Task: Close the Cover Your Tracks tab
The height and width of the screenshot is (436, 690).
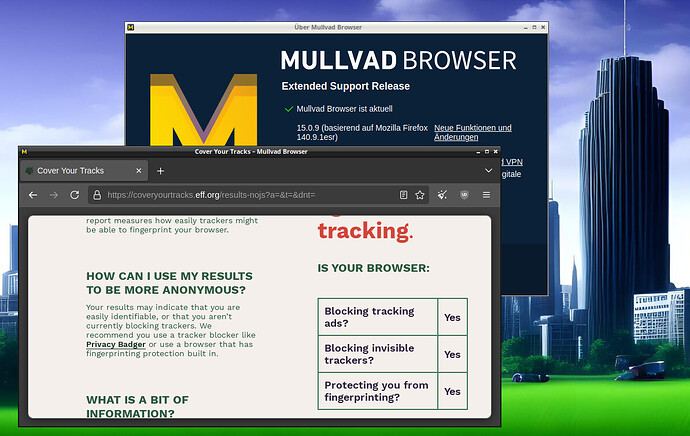Action: [x=139, y=171]
